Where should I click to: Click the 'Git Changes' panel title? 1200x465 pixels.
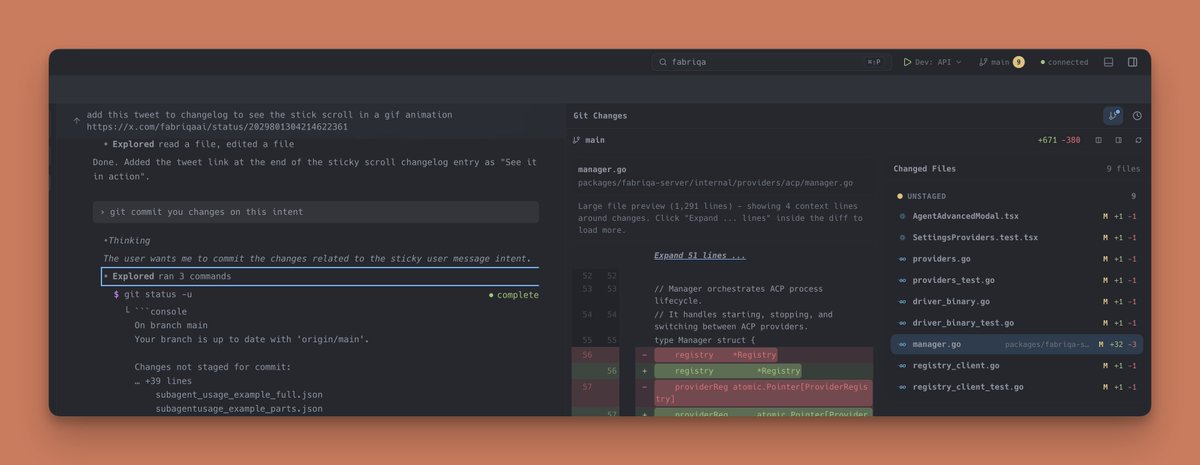tap(600, 116)
